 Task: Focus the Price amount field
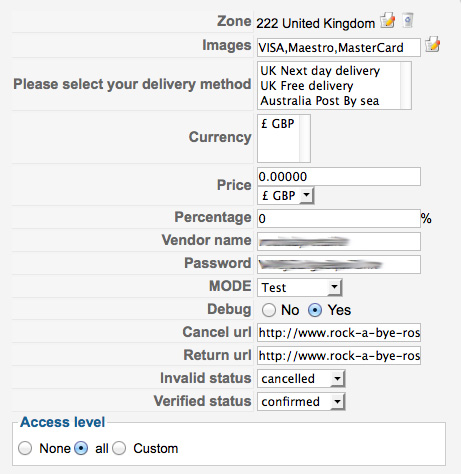point(339,177)
